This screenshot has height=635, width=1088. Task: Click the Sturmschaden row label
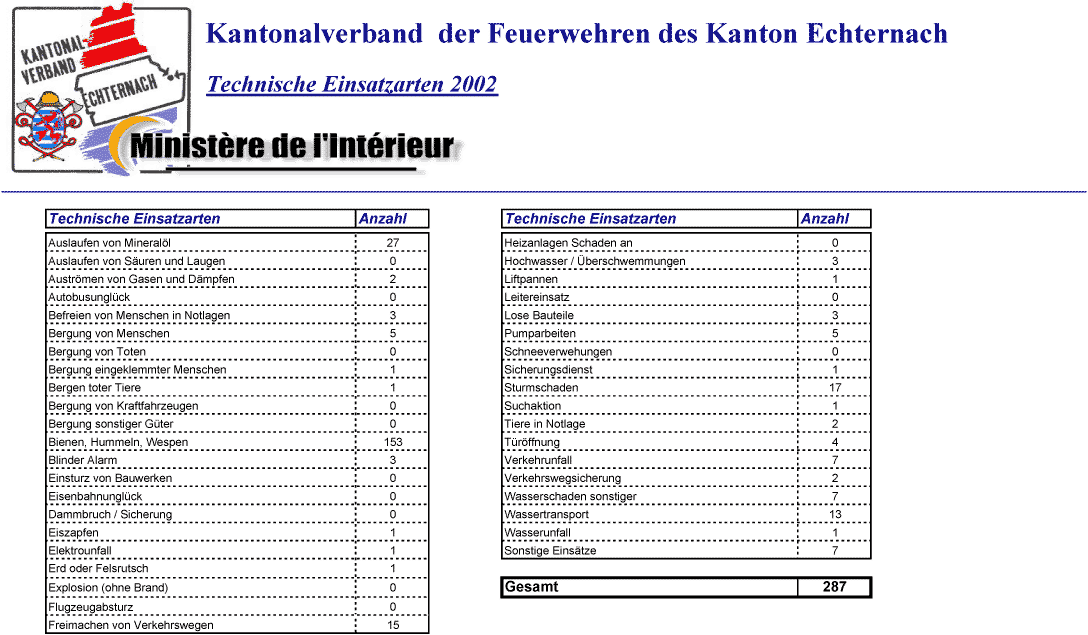click(541, 387)
